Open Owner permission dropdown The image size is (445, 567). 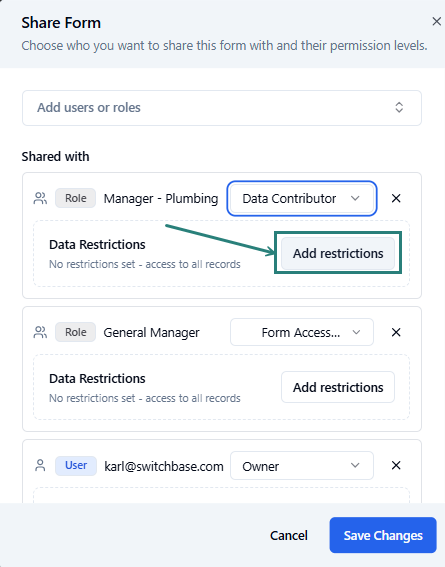[302, 466]
